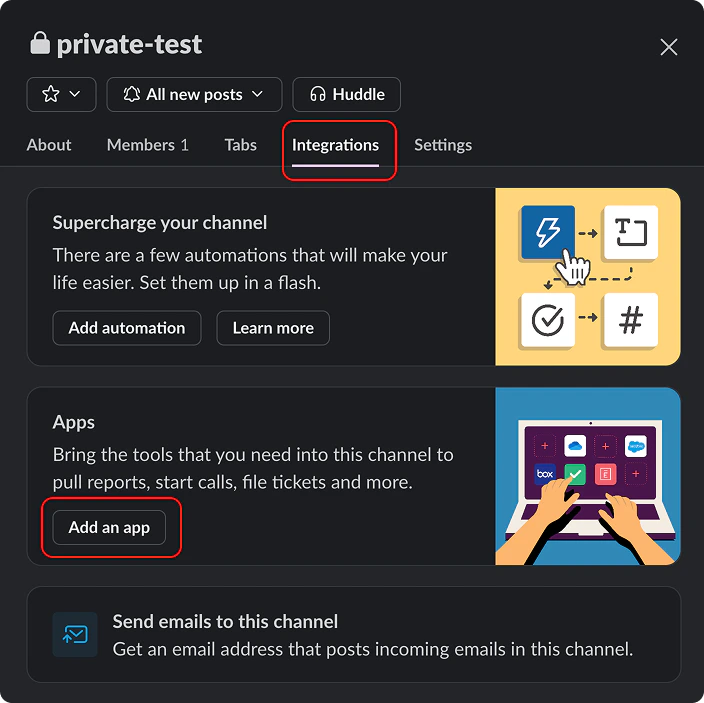This screenshot has height=703, width=704.
Task: Select the Integrations tab
Action: coord(335,145)
